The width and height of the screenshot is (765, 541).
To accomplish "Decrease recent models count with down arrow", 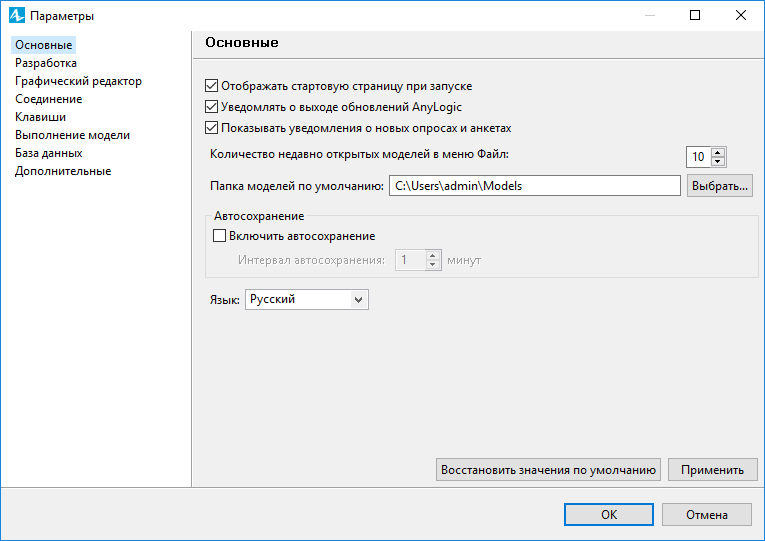I will pos(718,161).
